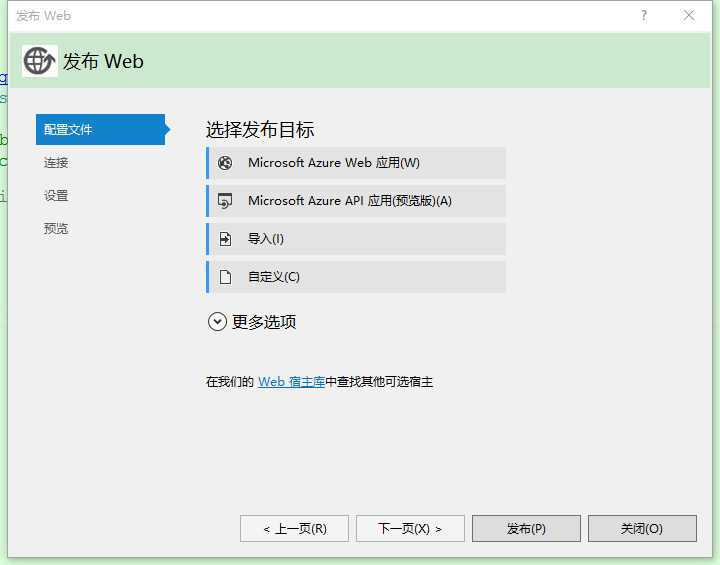The height and width of the screenshot is (565, 720).
Task: Select the 导入(I) publish target
Action: pyautogui.click(x=356, y=239)
